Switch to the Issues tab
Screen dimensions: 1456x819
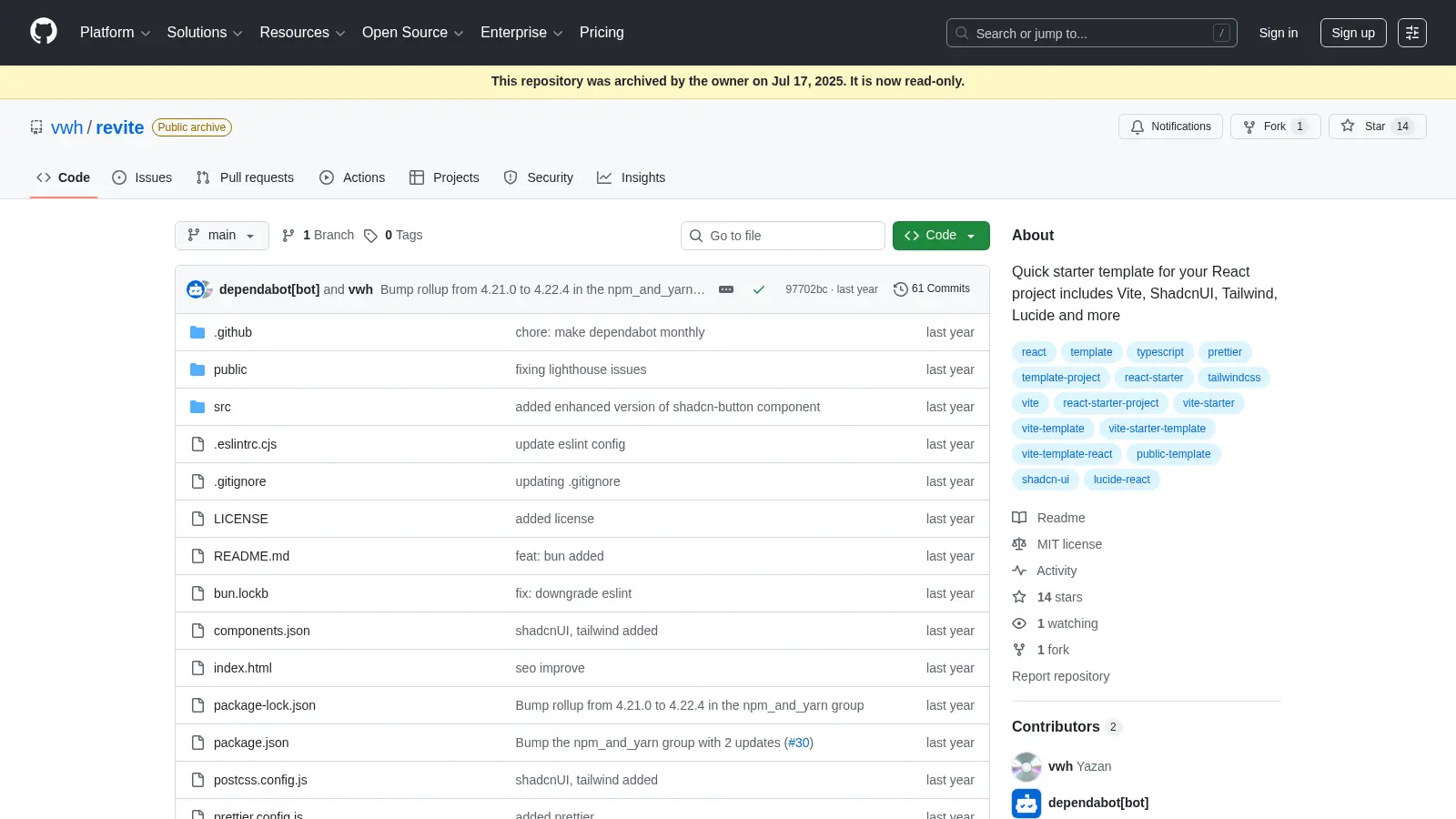[142, 177]
